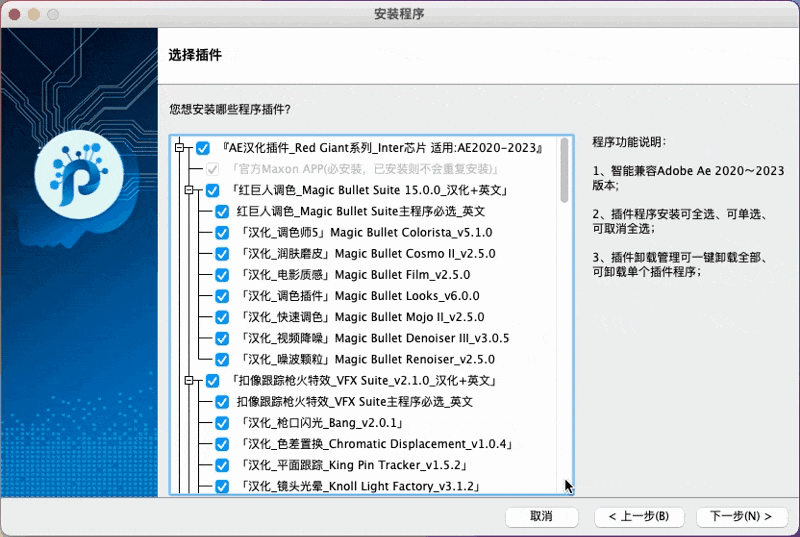Uncheck the VFX Suite主程序必选_英文 checkbox

pyautogui.click(x=222, y=402)
